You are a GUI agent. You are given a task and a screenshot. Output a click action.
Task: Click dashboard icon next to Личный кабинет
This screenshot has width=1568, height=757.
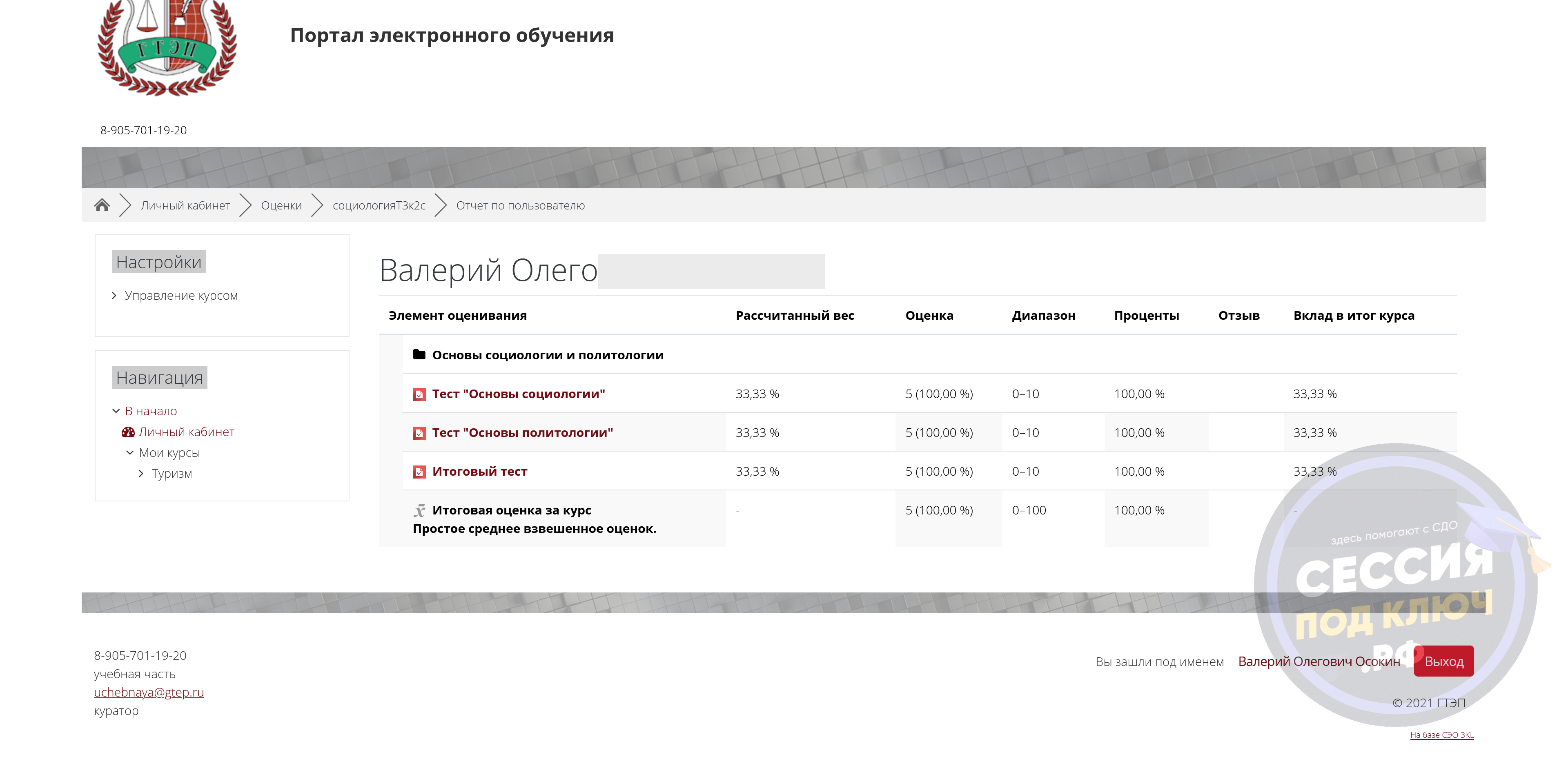click(x=128, y=432)
